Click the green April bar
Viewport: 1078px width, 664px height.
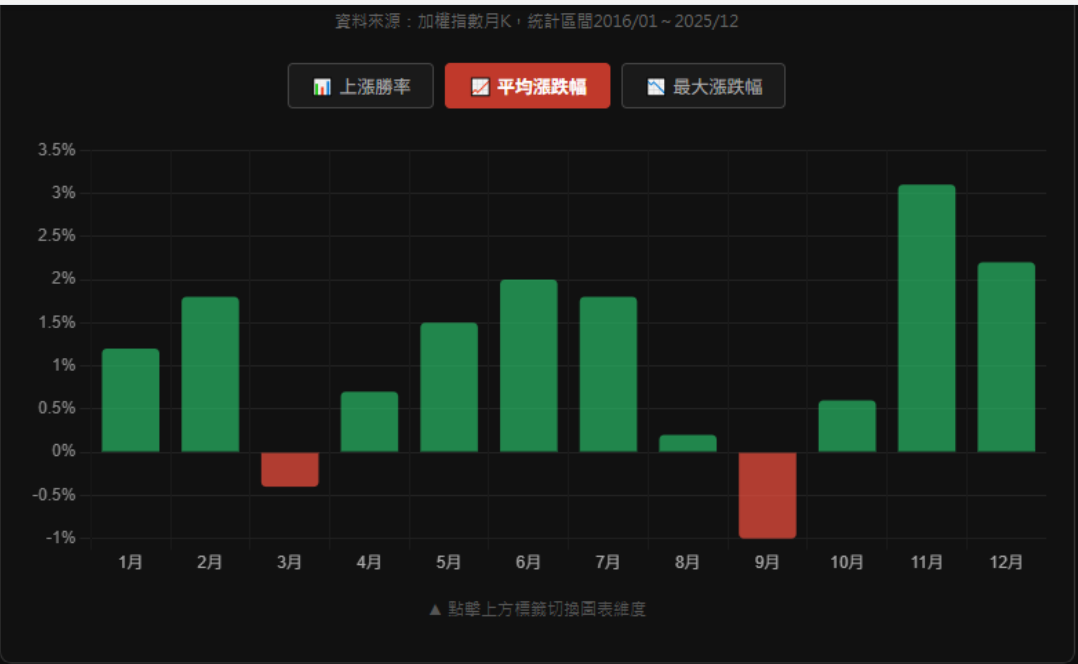[x=369, y=422]
